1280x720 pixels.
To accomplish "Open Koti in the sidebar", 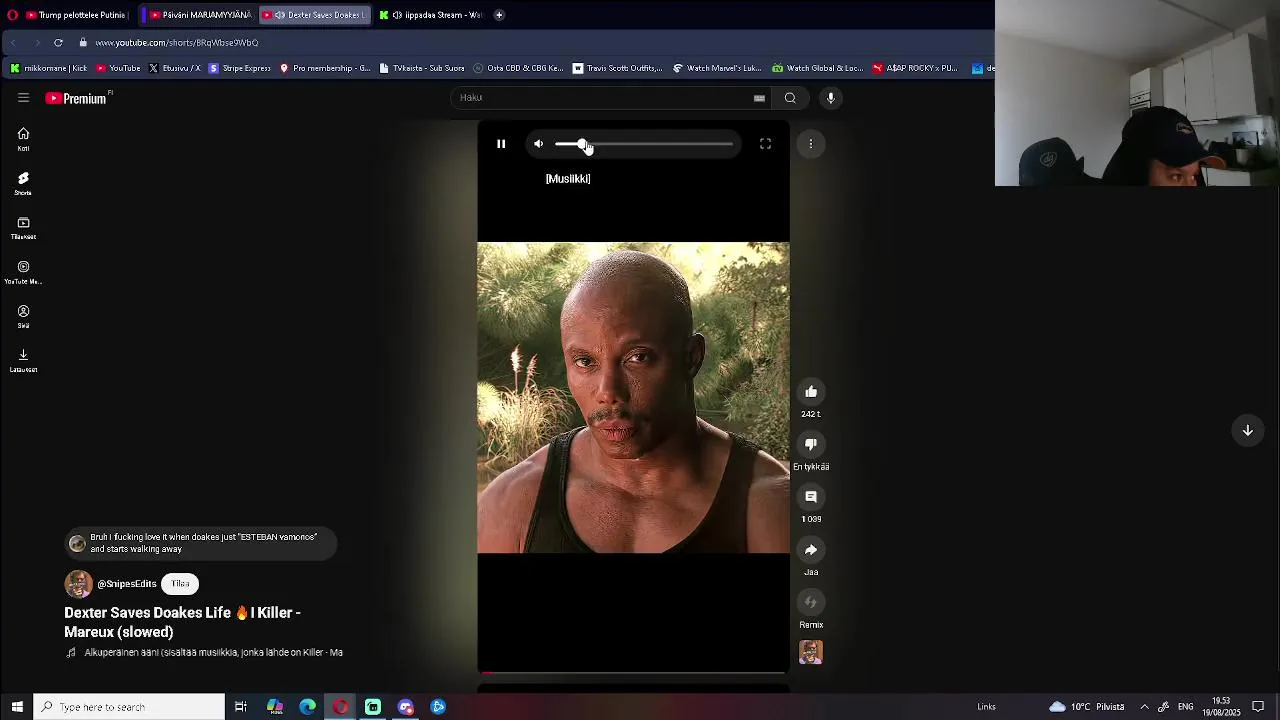I will click(23, 139).
